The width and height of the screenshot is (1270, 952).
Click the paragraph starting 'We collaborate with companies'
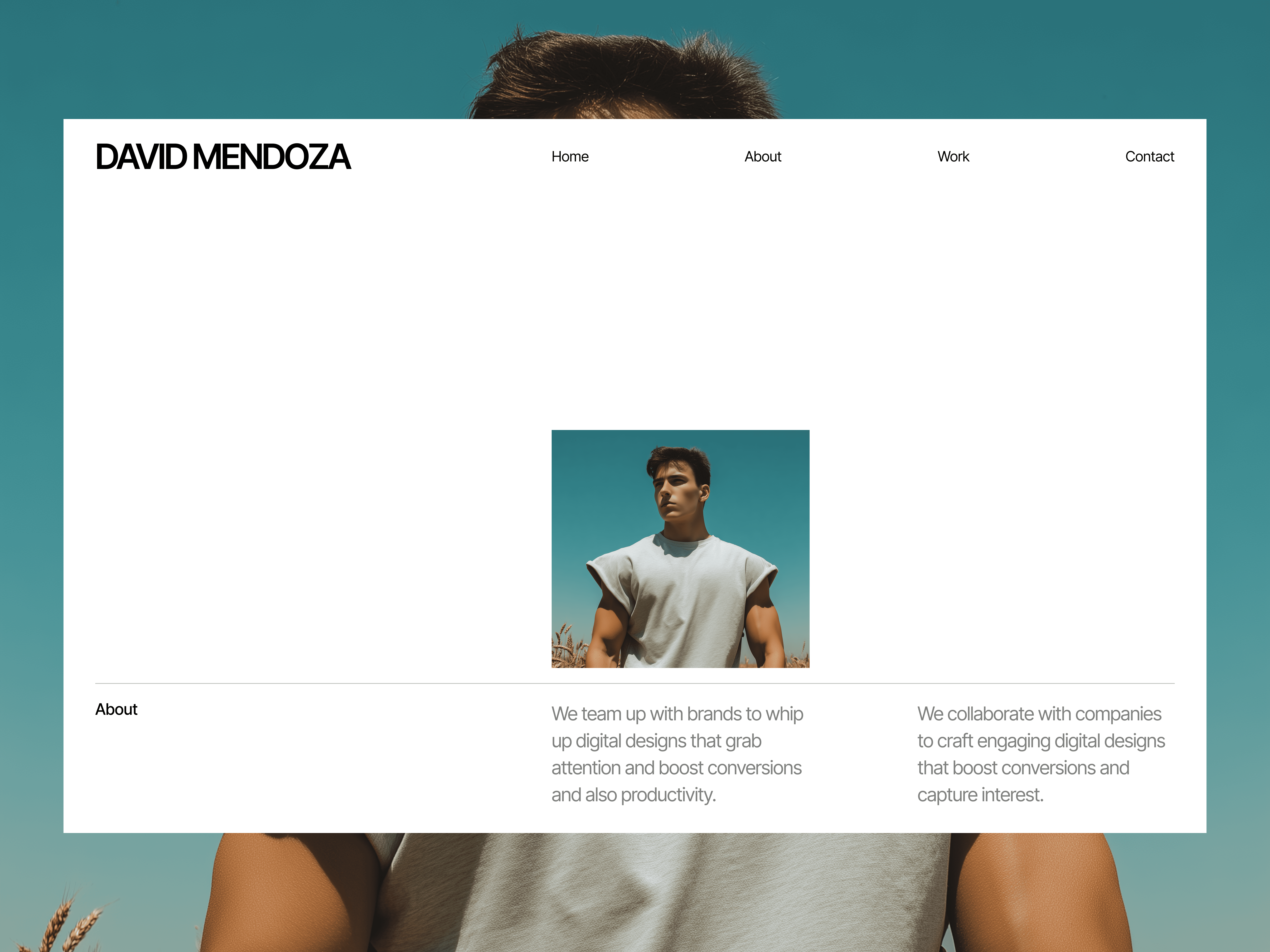1041,754
